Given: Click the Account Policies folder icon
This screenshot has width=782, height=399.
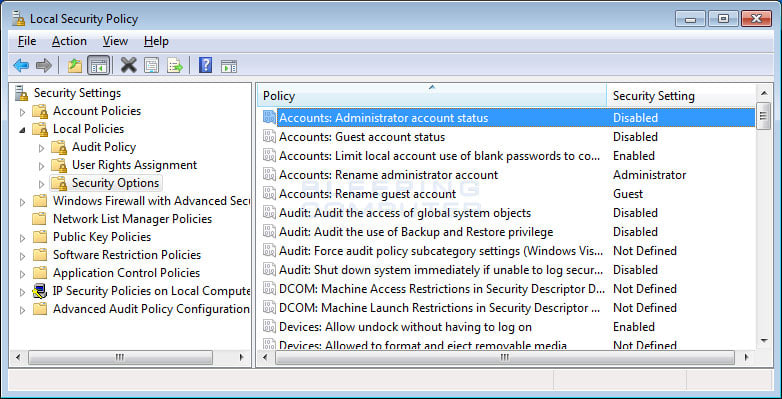Looking at the screenshot, I should [40, 111].
